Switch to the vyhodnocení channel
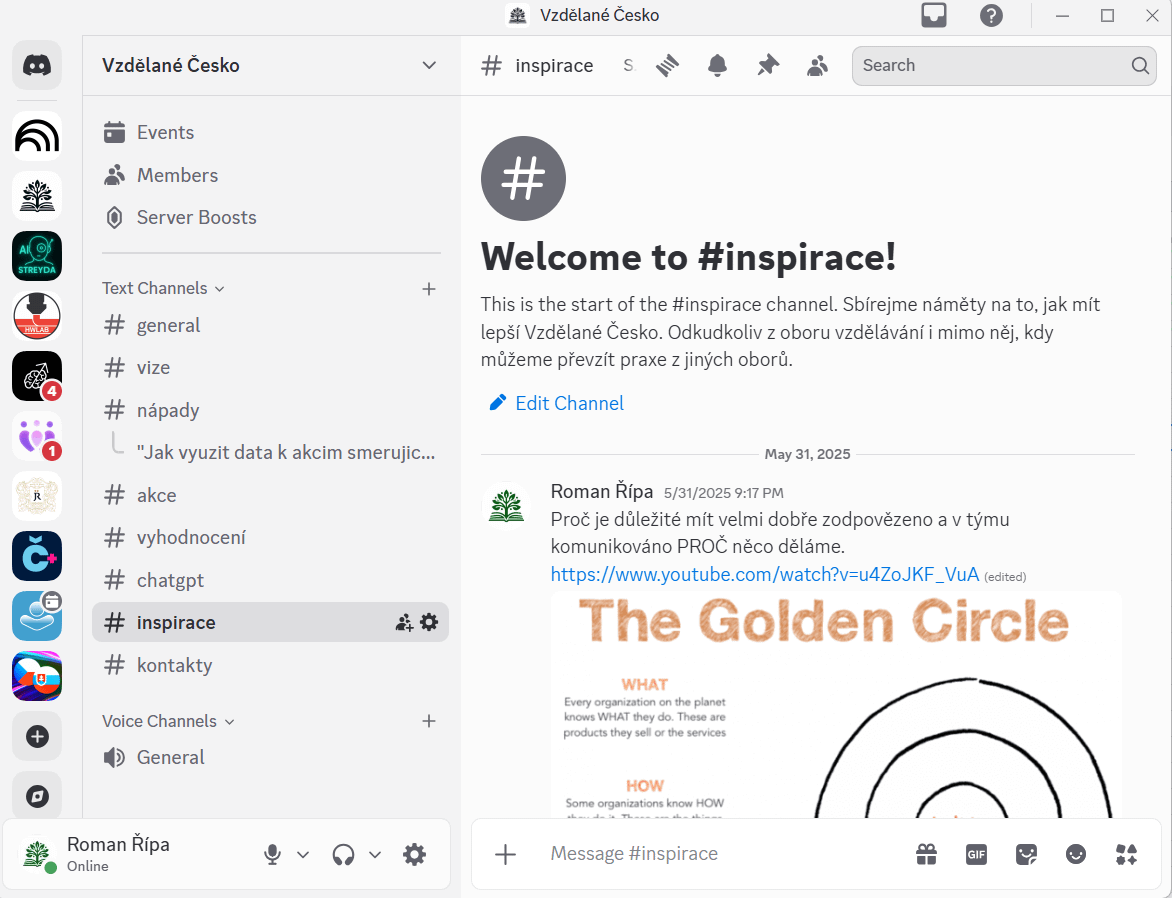Screen dimensions: 1172x898 [x=271, y=538]
